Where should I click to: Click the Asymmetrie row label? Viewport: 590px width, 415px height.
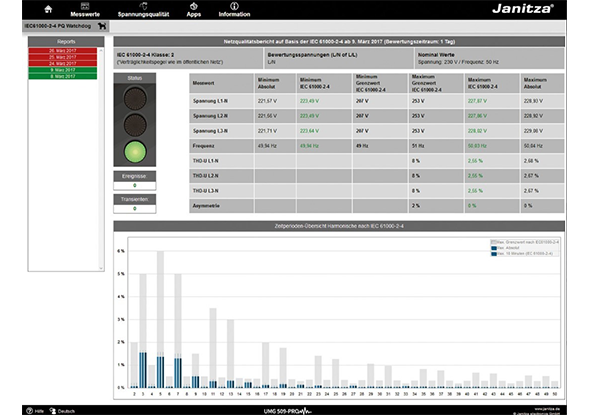[206, 206]
